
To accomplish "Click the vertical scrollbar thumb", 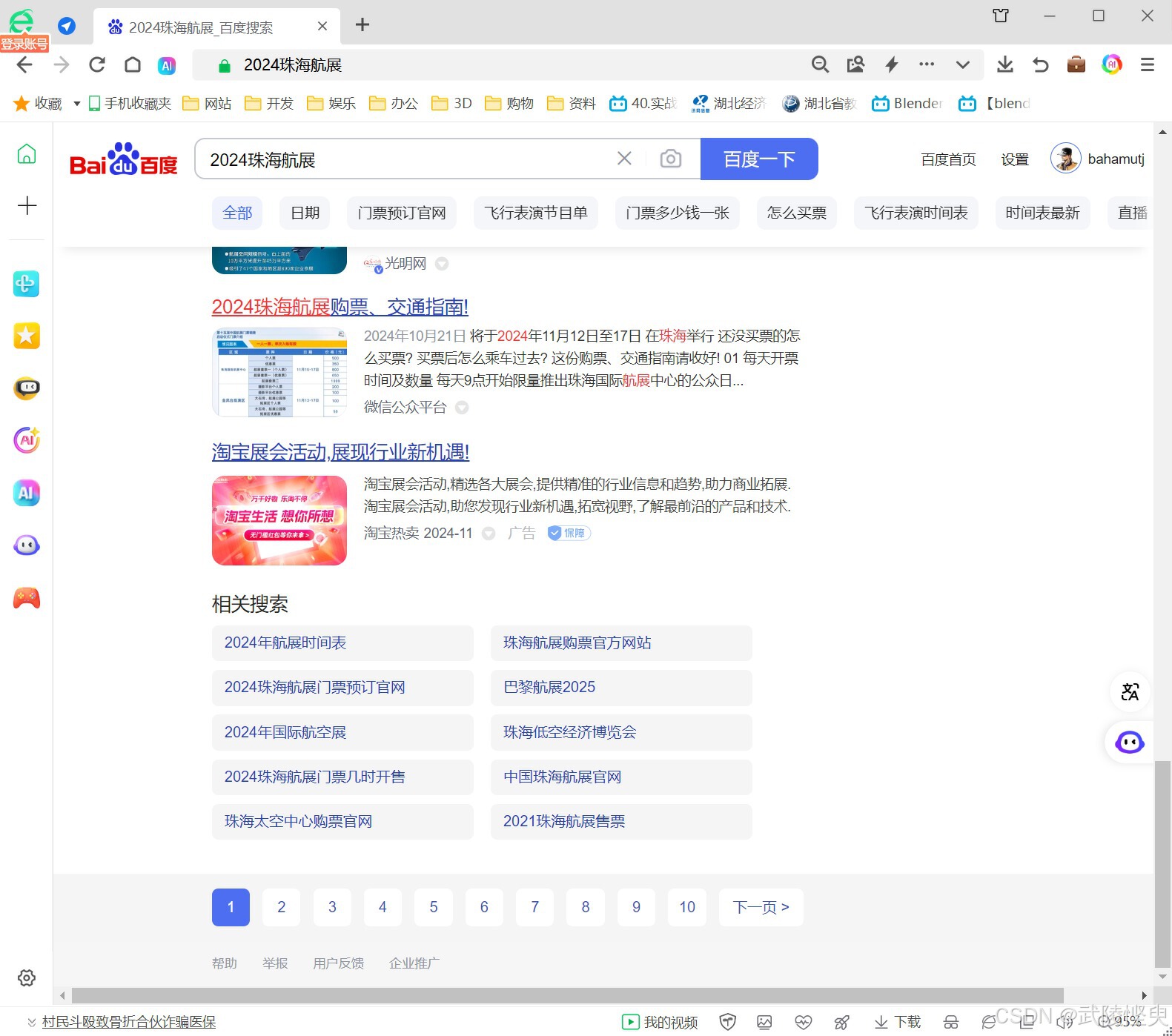I will click(x=1162, y=863).
